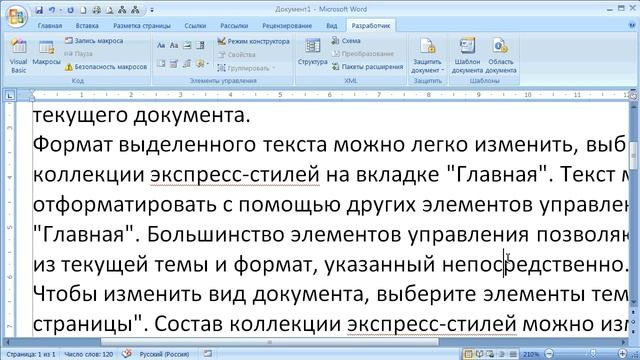640x360 pixels.
Task: Switch to Print Layout view
Action: pos(469,354)
